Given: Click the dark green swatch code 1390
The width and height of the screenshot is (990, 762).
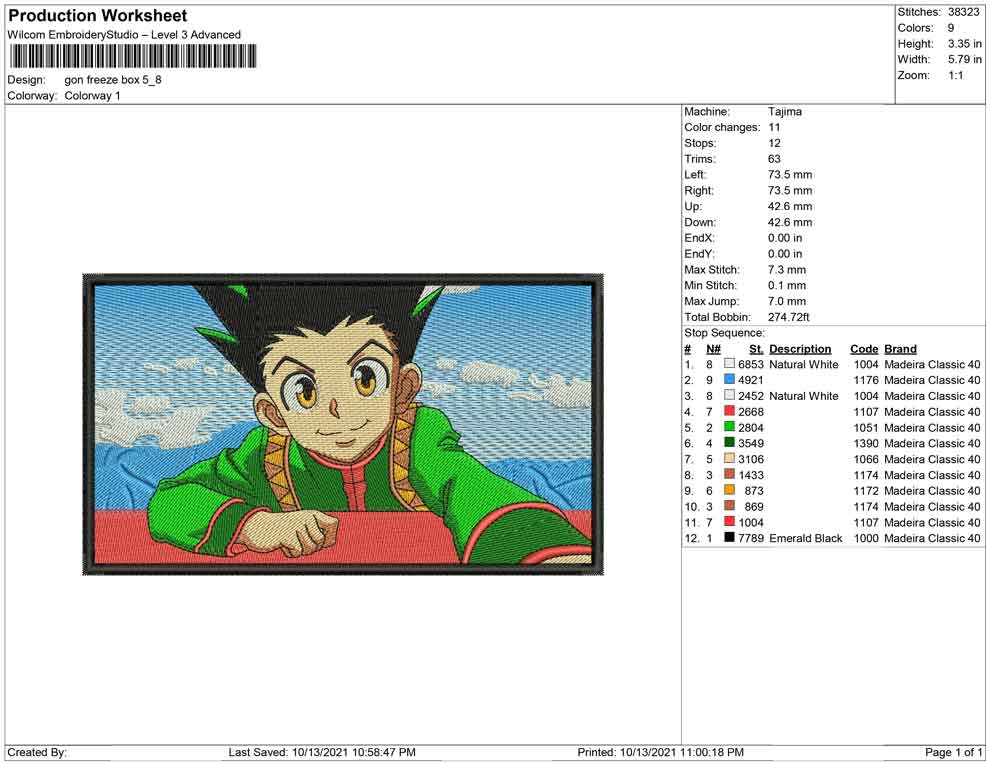Looking at the screenshot, I should [x=729, y=443].
